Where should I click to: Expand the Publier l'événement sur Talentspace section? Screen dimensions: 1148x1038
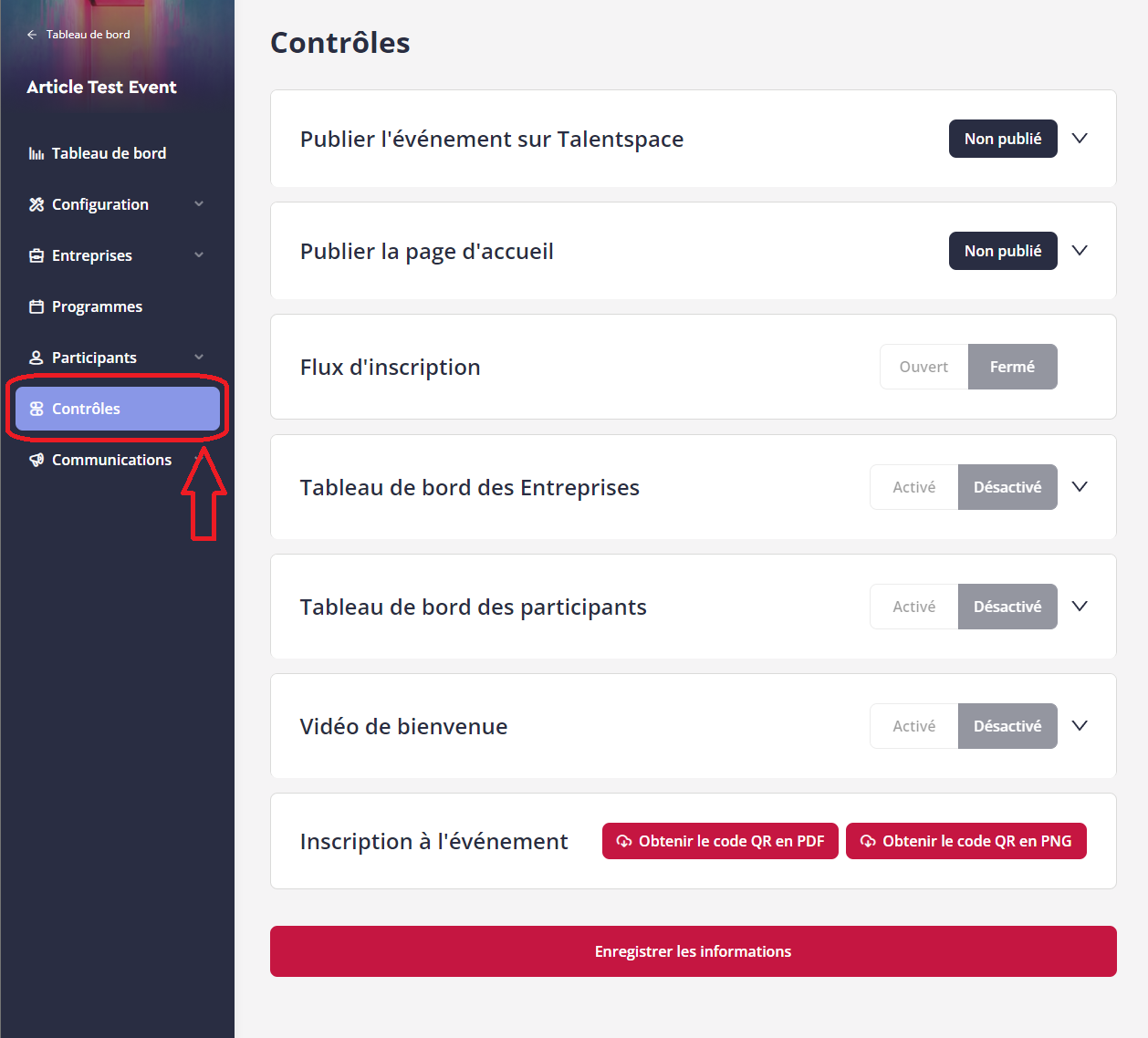coord(1080,139)
